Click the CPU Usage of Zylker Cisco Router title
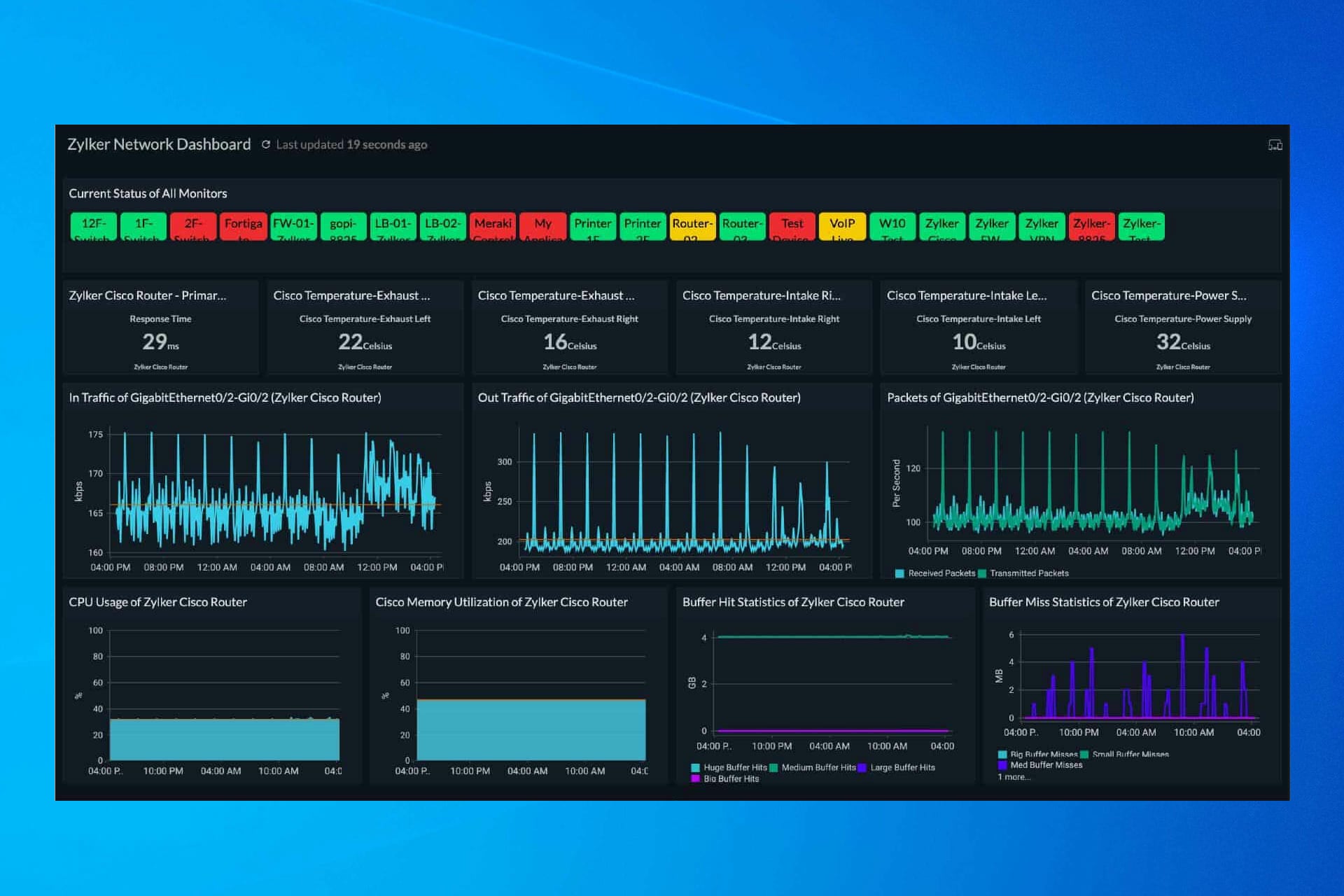Image resolution: width=1344 pixels, height=896 pixels. pos(157,602)
